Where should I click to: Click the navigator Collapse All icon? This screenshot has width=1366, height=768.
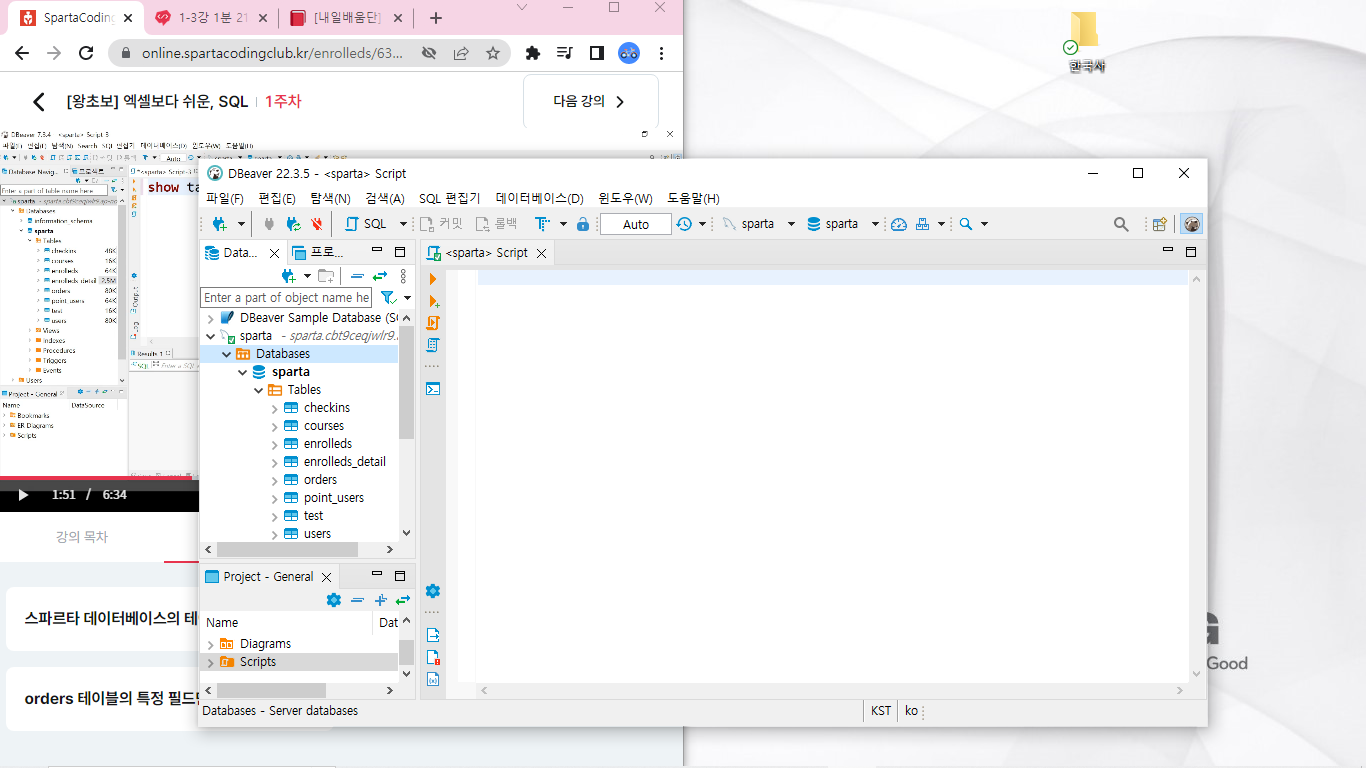click(357, 276)
